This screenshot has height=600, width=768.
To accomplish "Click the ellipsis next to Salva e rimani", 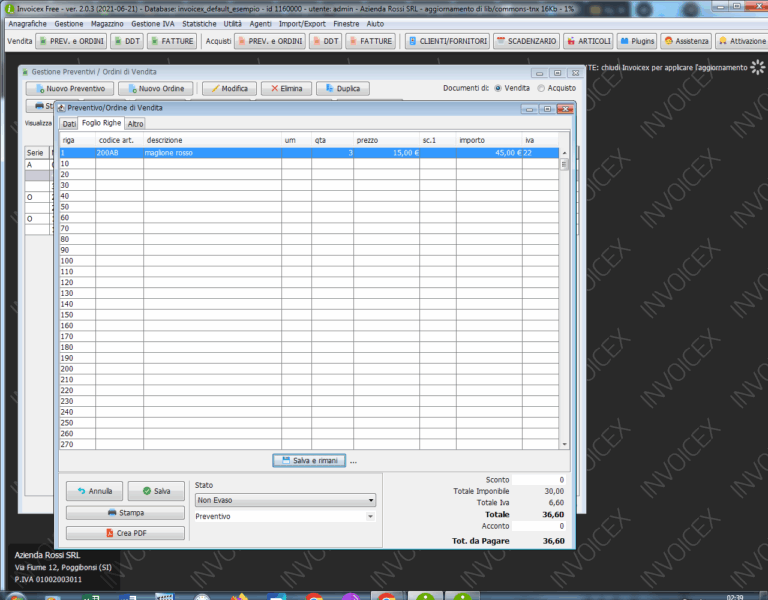I will point(353,461).
